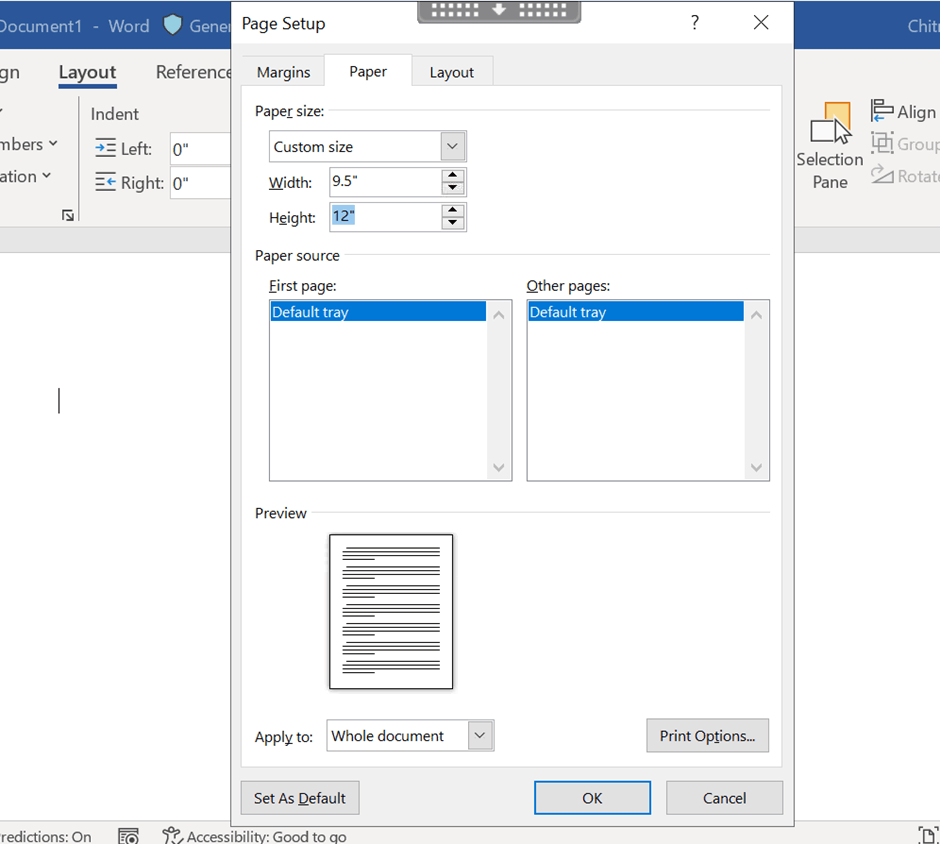Decrease paper Width with down arrow
This screenshot has width=940, height=844.
point(453,188)
